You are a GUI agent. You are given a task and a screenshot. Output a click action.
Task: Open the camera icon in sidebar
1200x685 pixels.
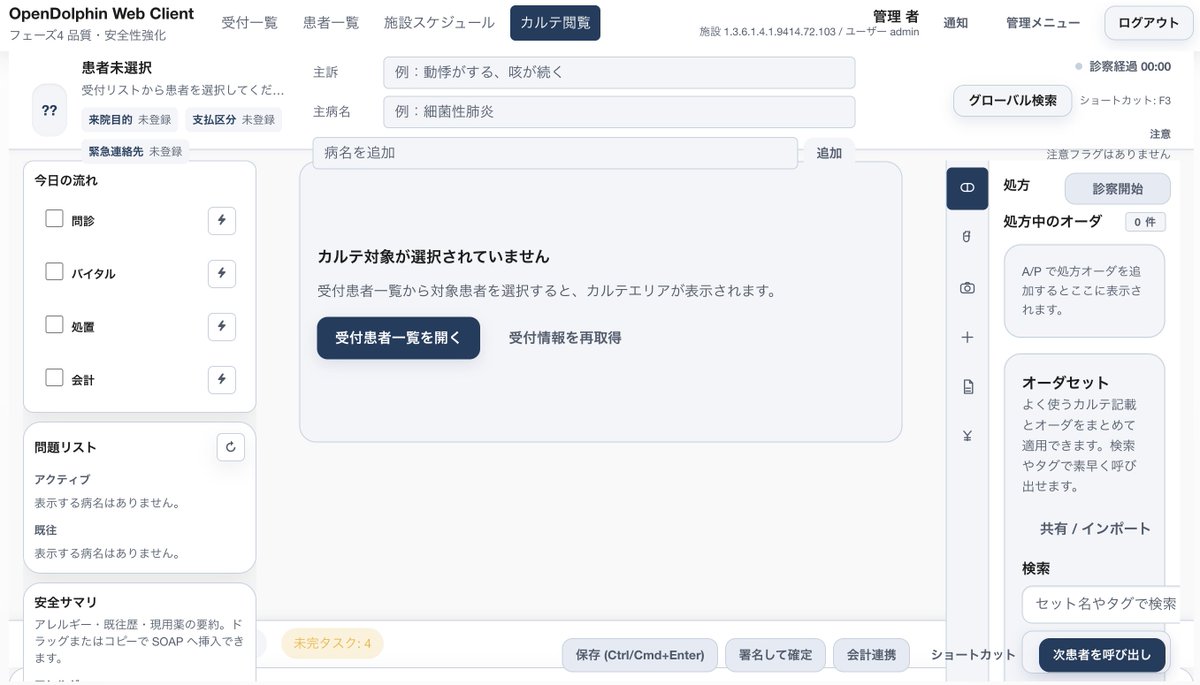(x=967, y=287)
